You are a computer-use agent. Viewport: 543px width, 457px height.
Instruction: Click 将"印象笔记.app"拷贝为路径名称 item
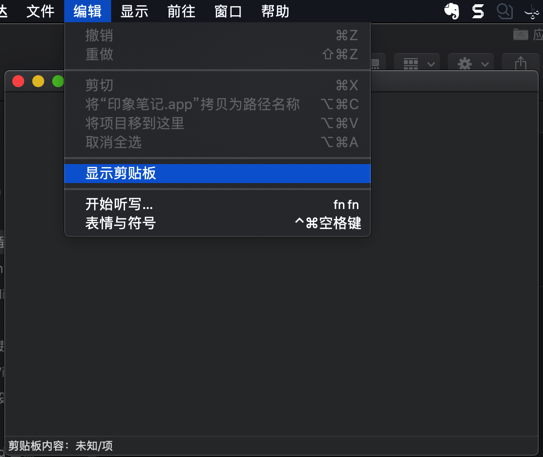tap(217, 104)
